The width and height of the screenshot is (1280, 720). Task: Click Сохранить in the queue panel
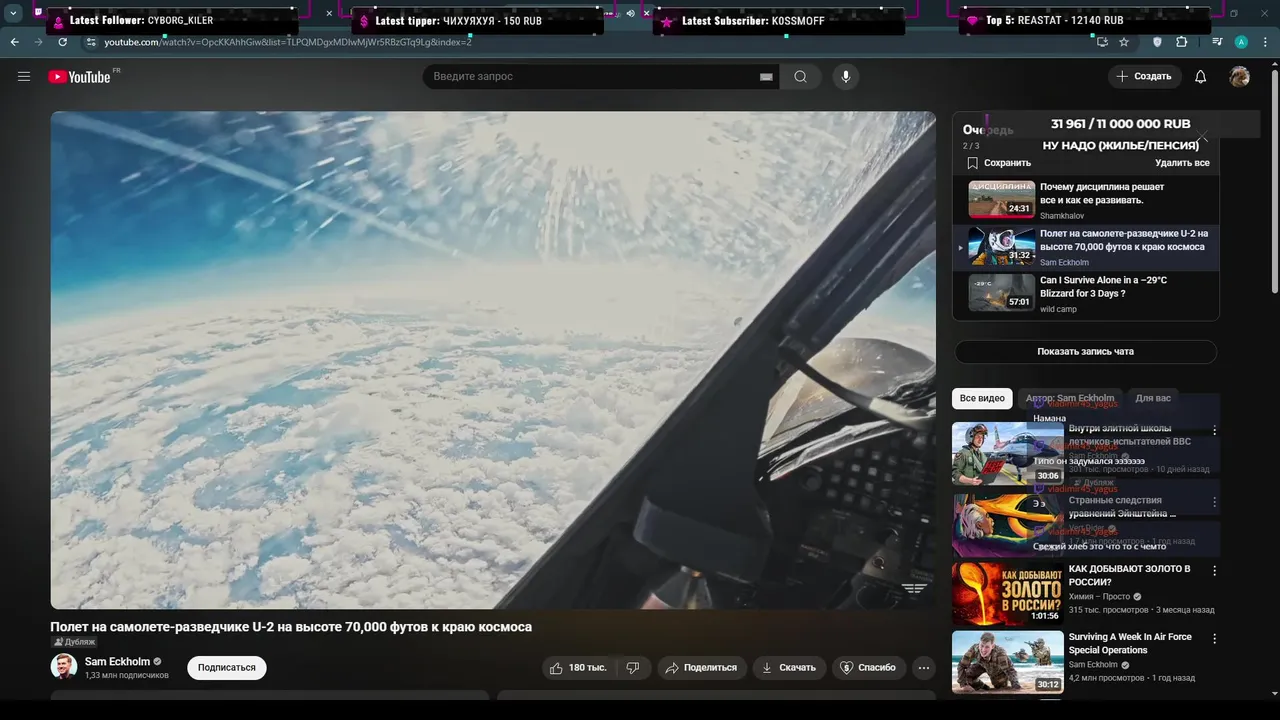pyautogui.click(x=998, y=163)
